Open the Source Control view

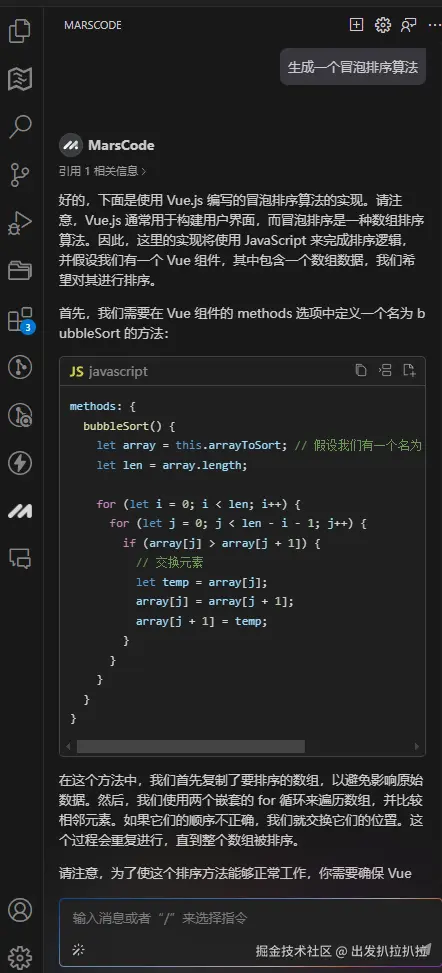(x=20, y=175)
